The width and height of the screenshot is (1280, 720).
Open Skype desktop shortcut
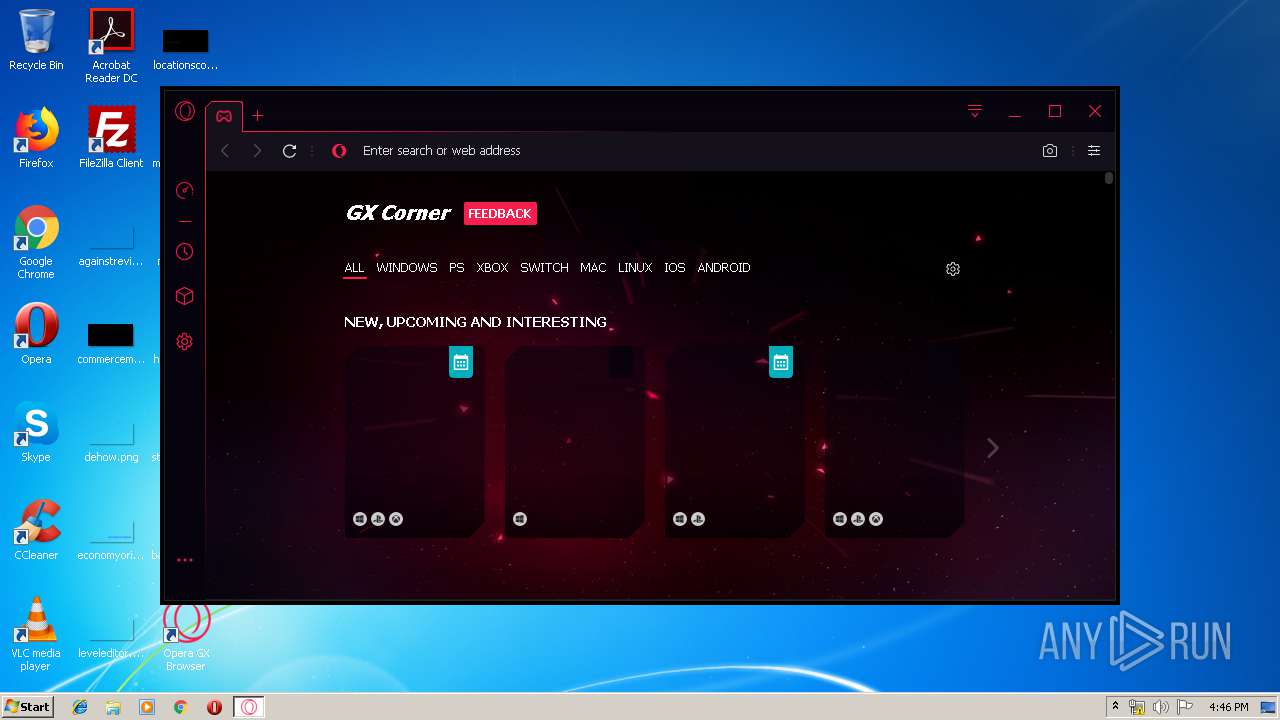(36, 432)
